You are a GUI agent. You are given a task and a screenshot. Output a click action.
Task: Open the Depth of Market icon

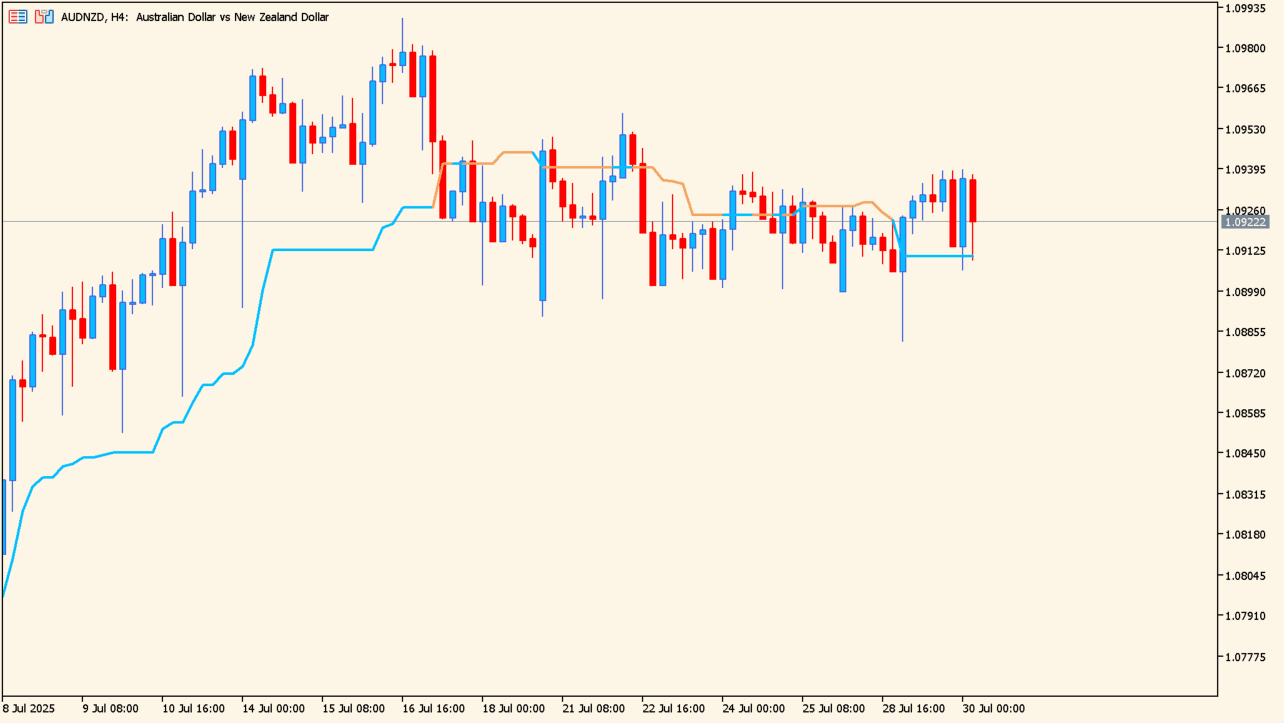click(18, 17)
